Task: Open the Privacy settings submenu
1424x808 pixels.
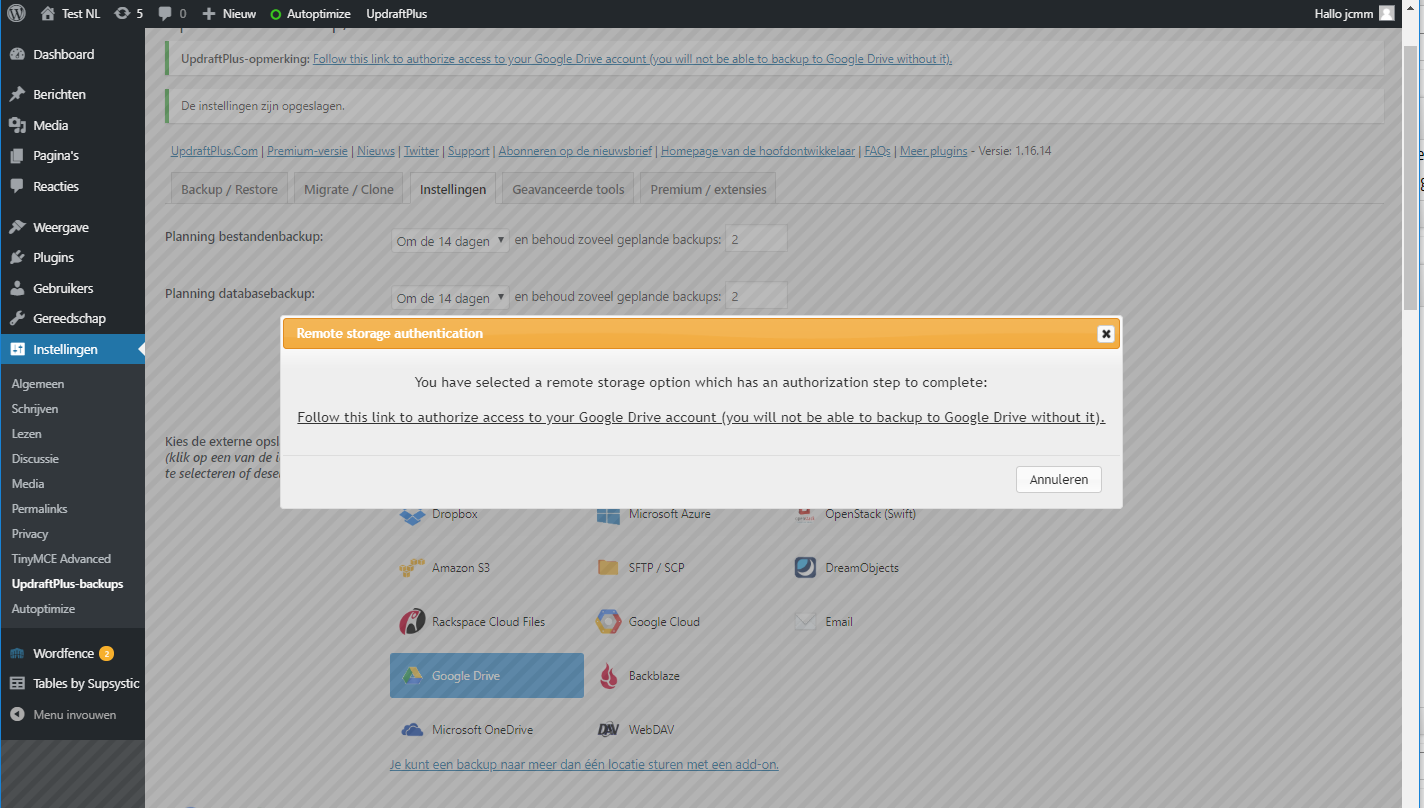Action: 30,534
